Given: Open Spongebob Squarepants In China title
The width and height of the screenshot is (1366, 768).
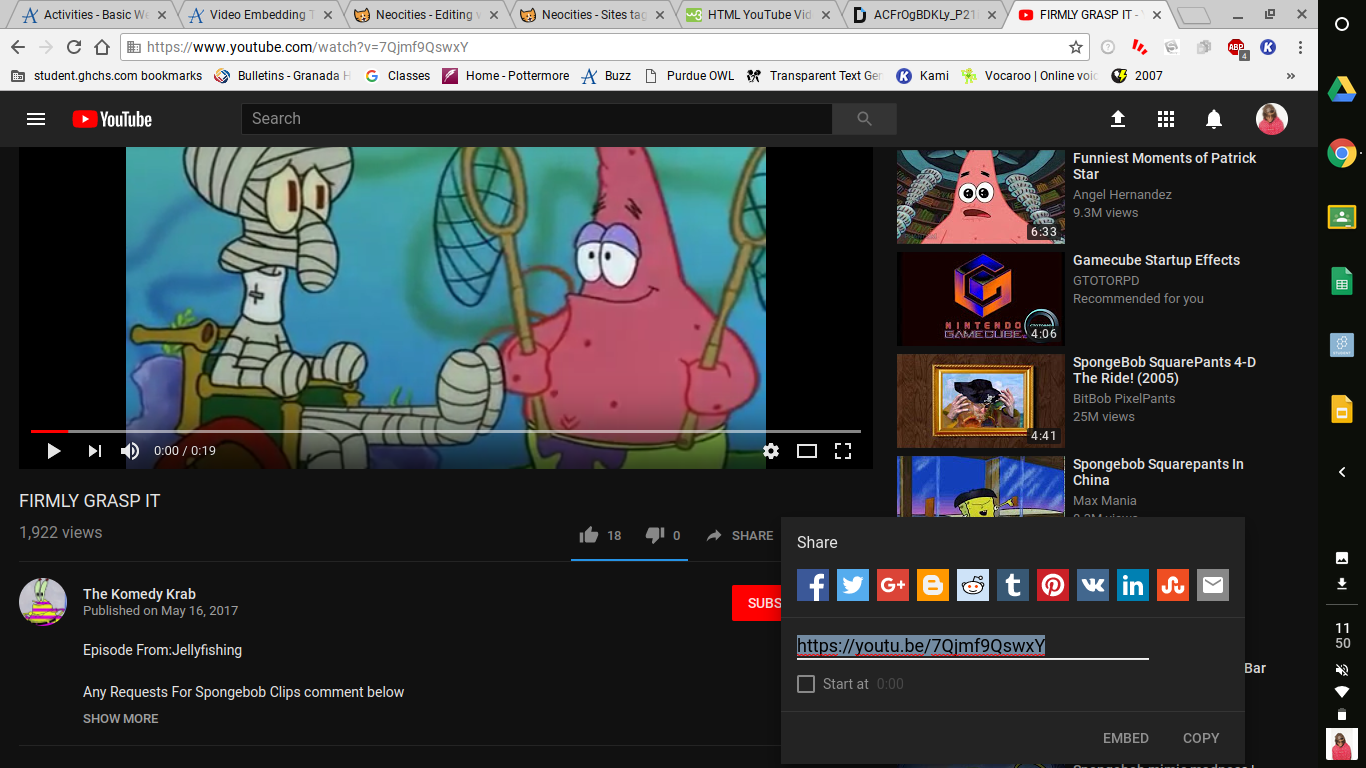Looking at the screenshot, I should click(x=1158, y=472).
